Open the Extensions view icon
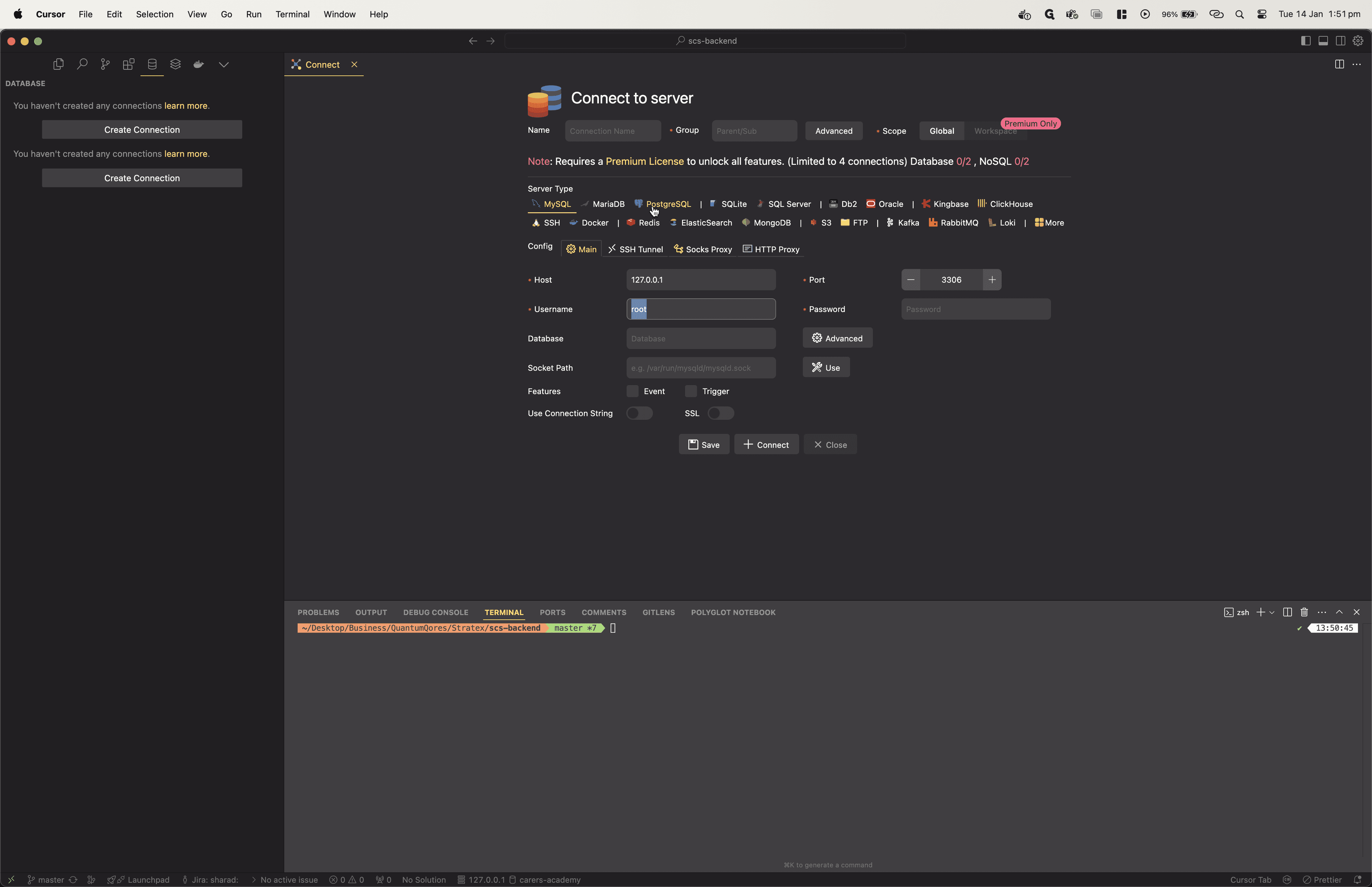This screenshot has height=887, width=1372. point(128,65)
